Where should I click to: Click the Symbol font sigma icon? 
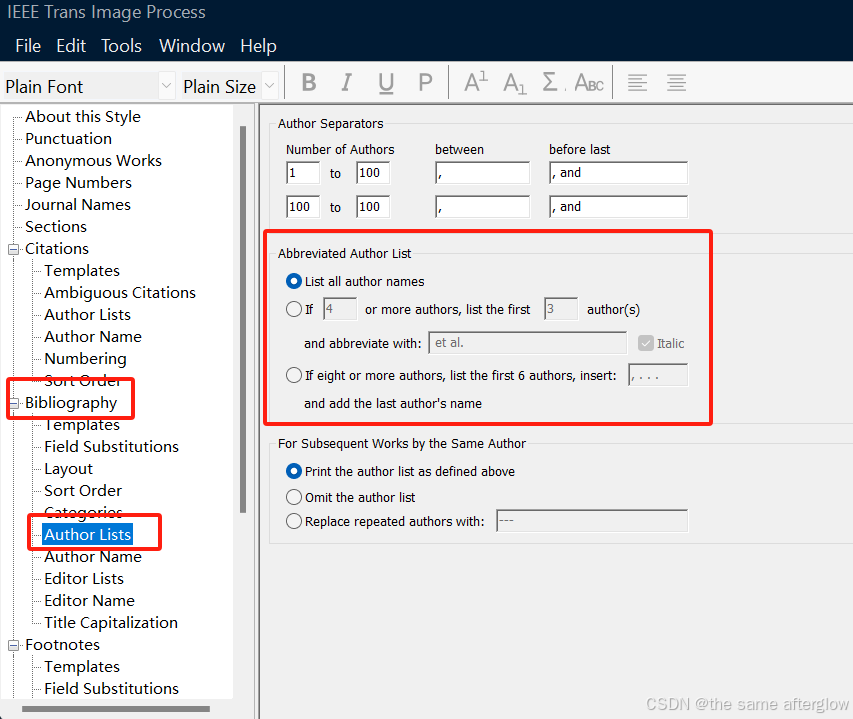(550, 83)
